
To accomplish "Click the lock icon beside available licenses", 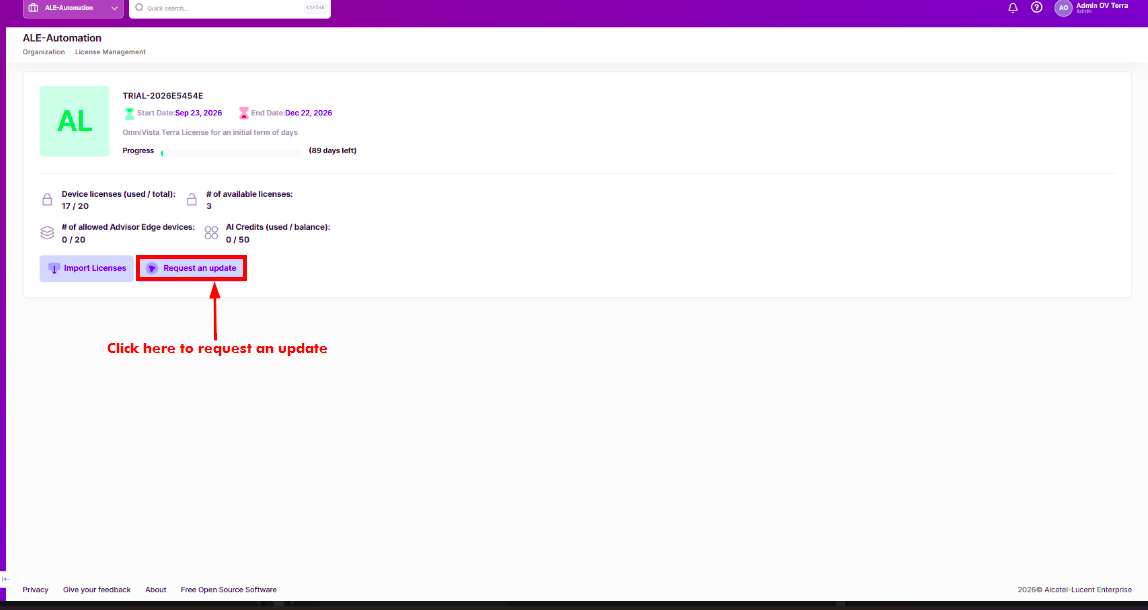I will [x=192, y=200].
